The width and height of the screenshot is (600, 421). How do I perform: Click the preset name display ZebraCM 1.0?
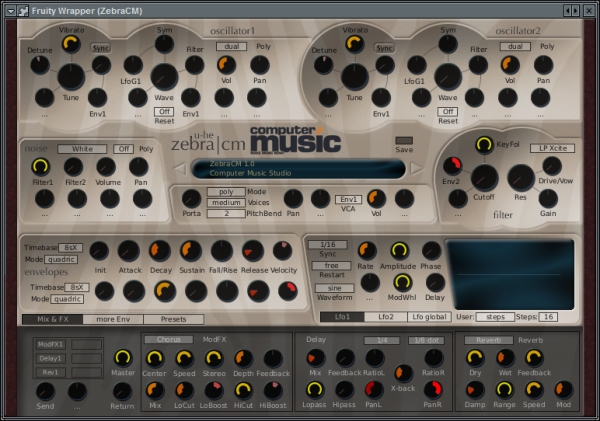tap(298, 168)
